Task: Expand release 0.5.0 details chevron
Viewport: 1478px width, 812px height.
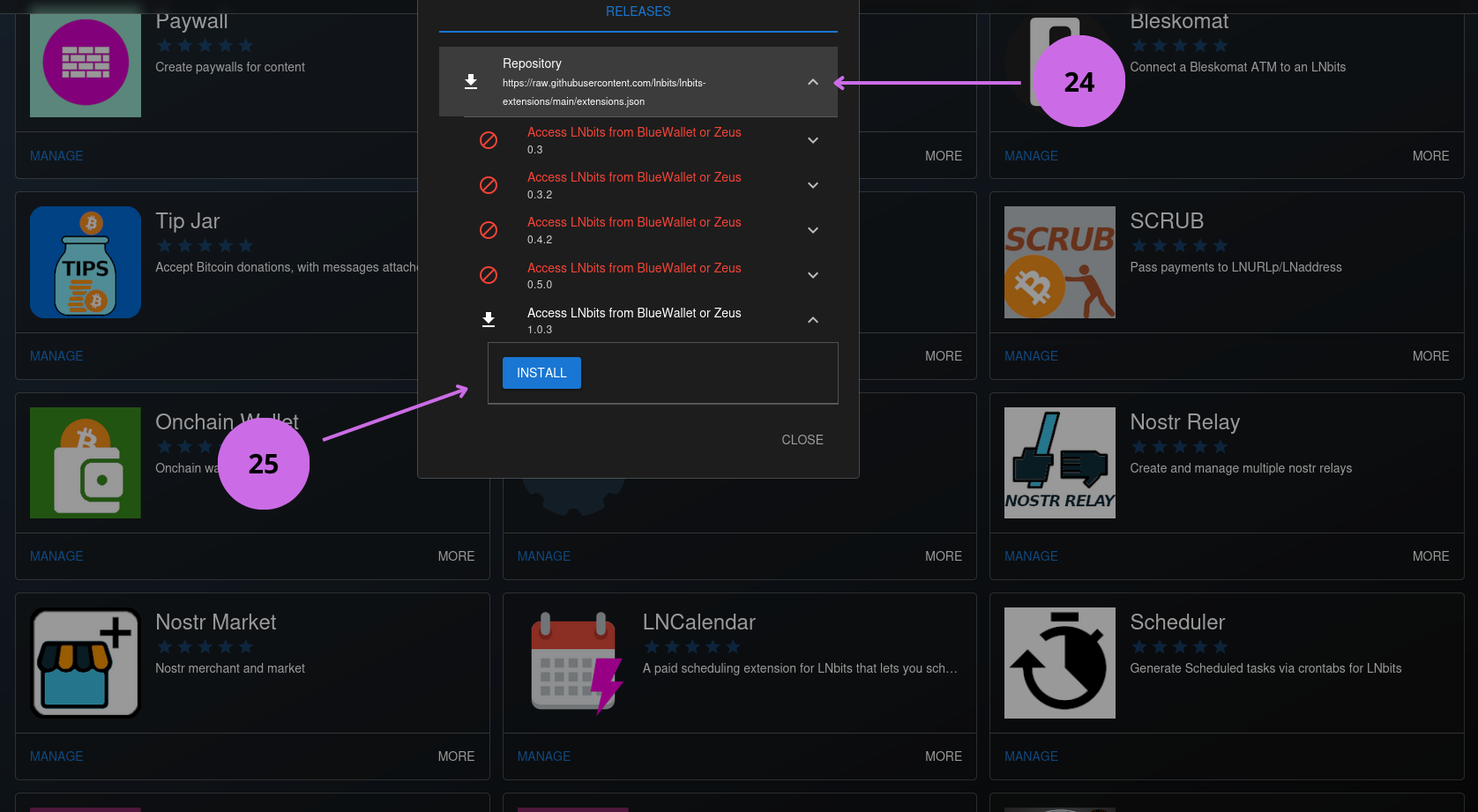Action: pyautogui.click(x=813, y=275)
